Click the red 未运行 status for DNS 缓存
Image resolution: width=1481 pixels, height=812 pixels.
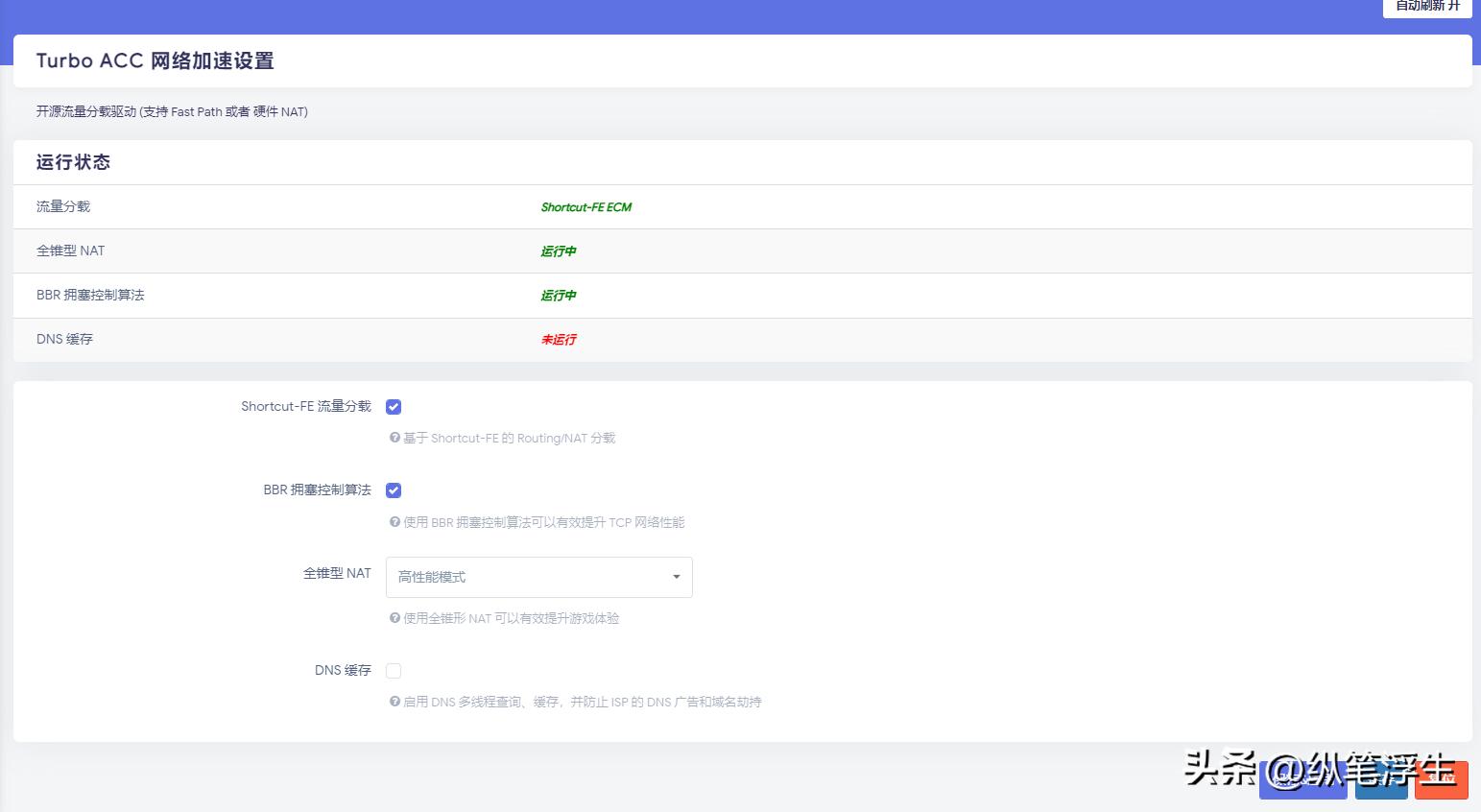pos(558,339)
